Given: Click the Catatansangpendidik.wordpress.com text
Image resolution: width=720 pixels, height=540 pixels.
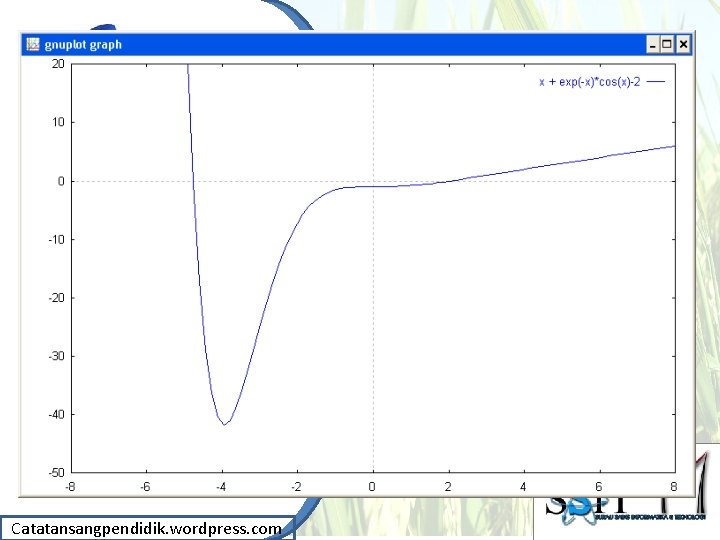Looking at the screenshot, I should pyautogui.click(x=146, y=529).
